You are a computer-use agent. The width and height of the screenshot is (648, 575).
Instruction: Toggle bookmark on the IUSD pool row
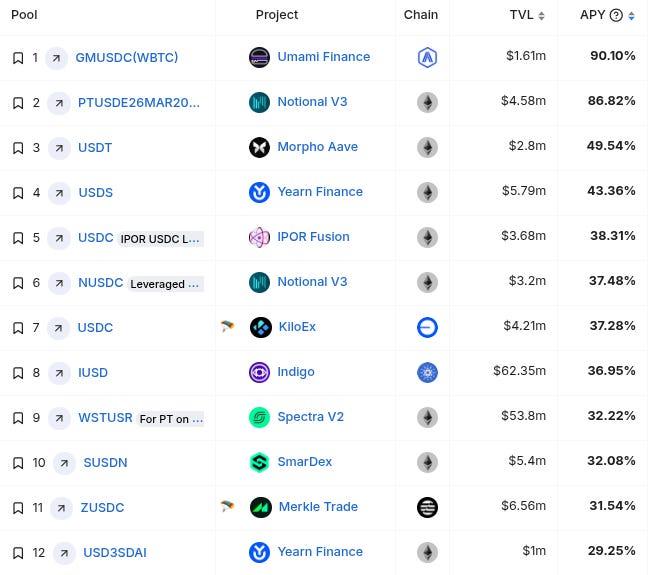[x=18, y=373]
